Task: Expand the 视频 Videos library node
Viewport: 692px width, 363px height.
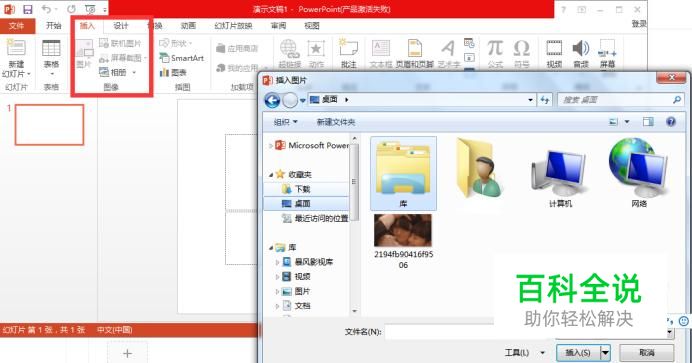Action: [x=277, y=277]
